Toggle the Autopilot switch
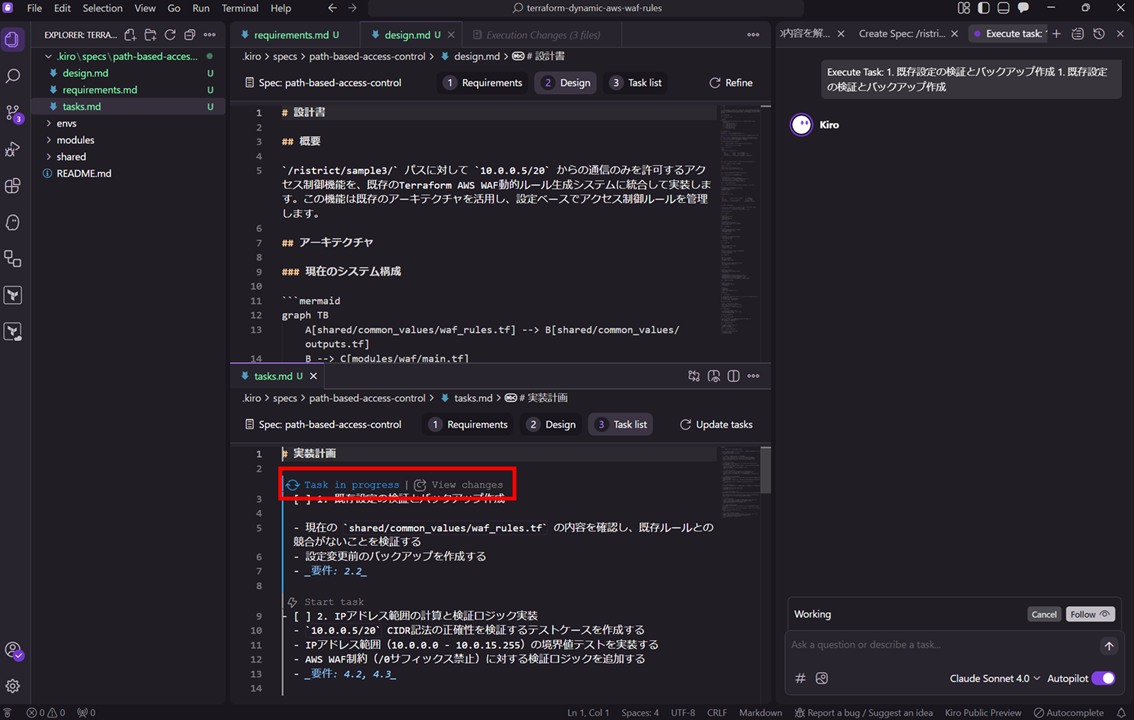This screenshot has width=1134, height=720. [x=1103, y=678]
